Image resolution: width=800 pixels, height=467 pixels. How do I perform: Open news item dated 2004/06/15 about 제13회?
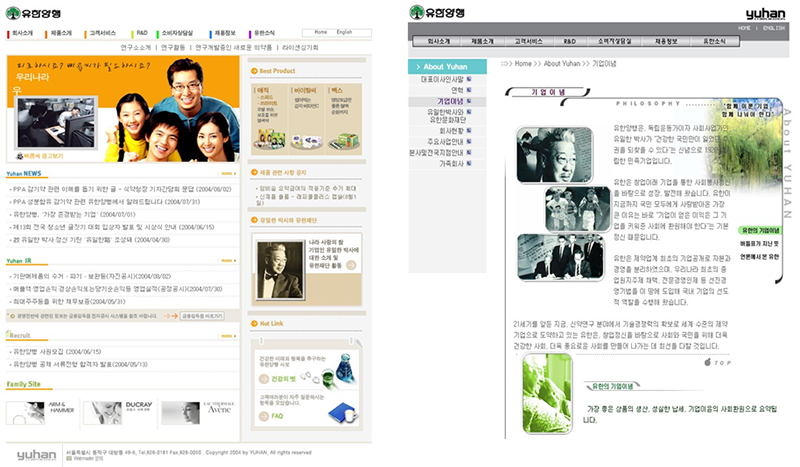[x=113, y=227]
